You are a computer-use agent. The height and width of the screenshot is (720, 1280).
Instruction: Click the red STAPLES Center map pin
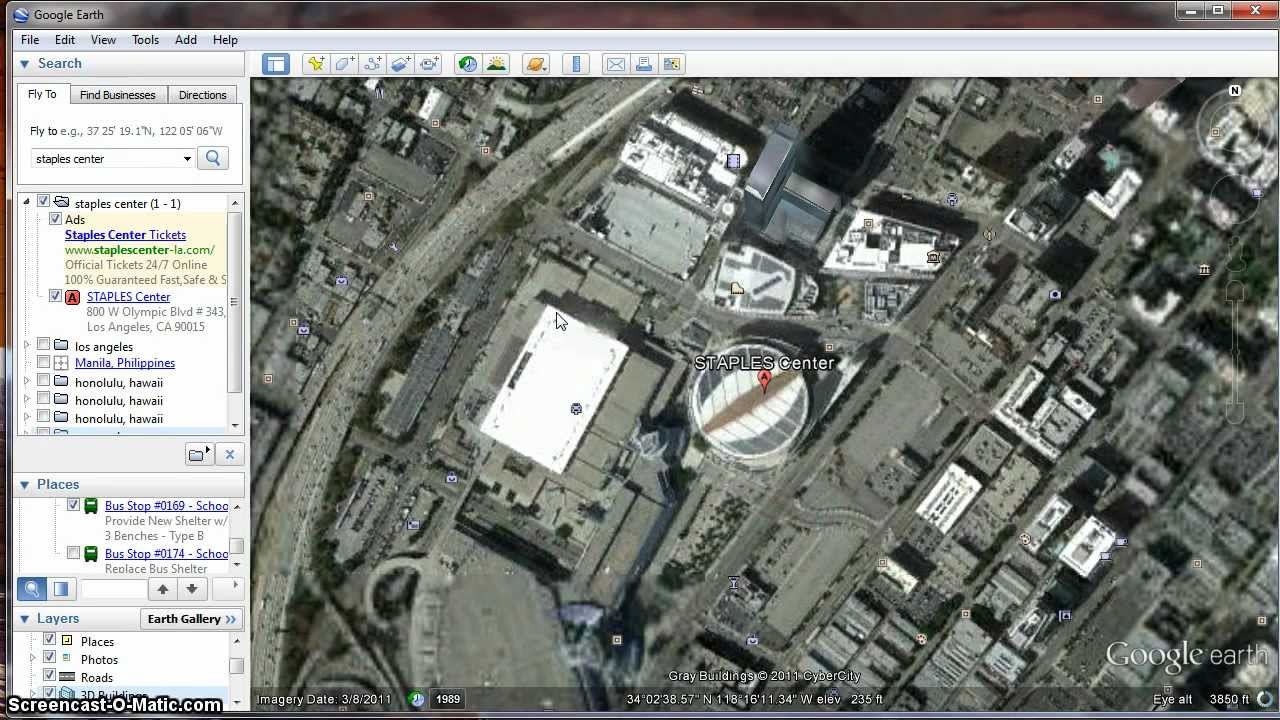click(x=765, y=381)
